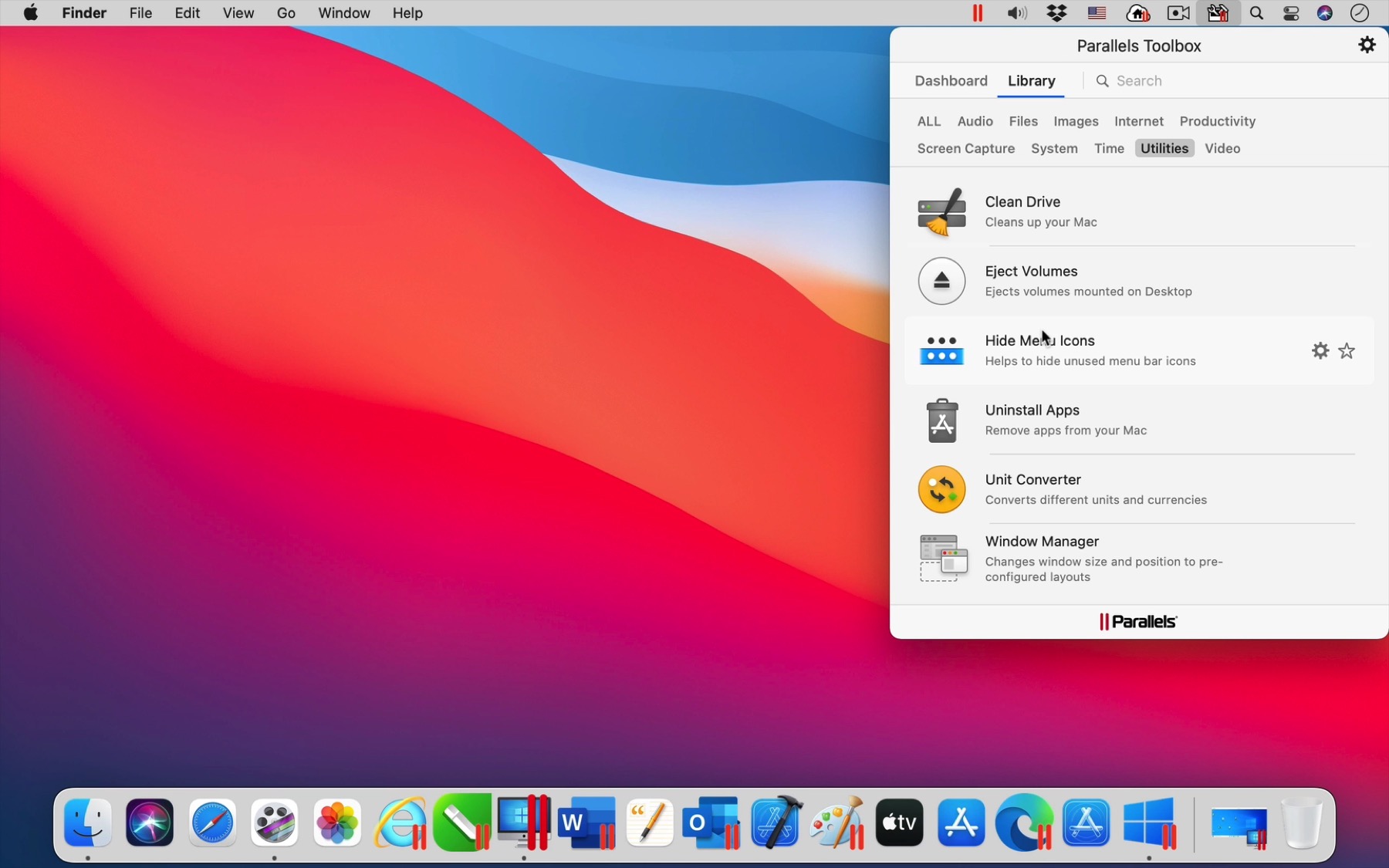Show only Screen Capture tools
The width and height of the screenshot is (1389, 868).
965,148
